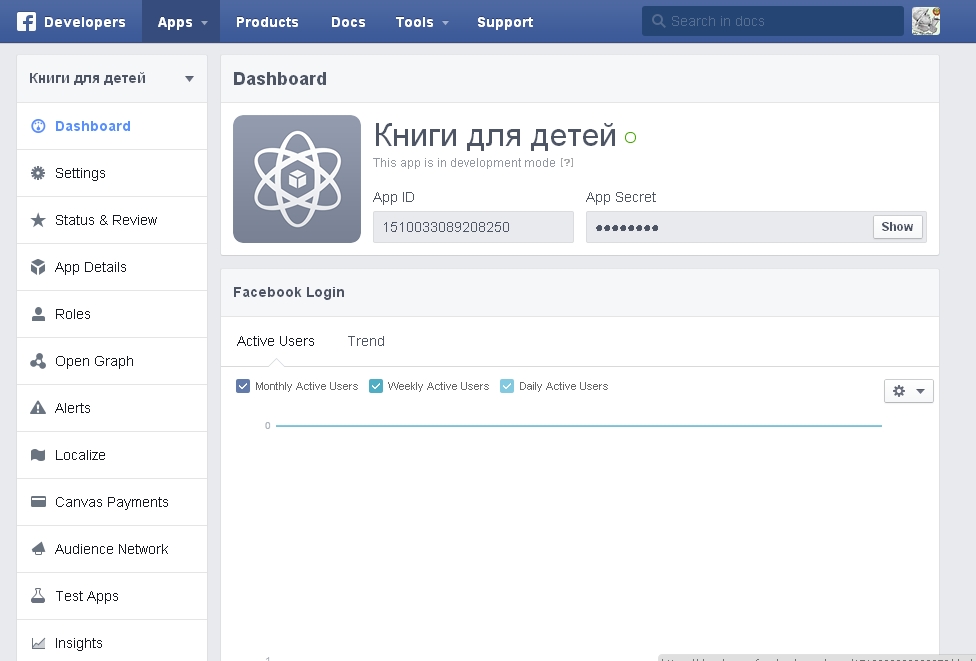Open Products in top navigation
976x661 pixels.
[x=267, y=22]
